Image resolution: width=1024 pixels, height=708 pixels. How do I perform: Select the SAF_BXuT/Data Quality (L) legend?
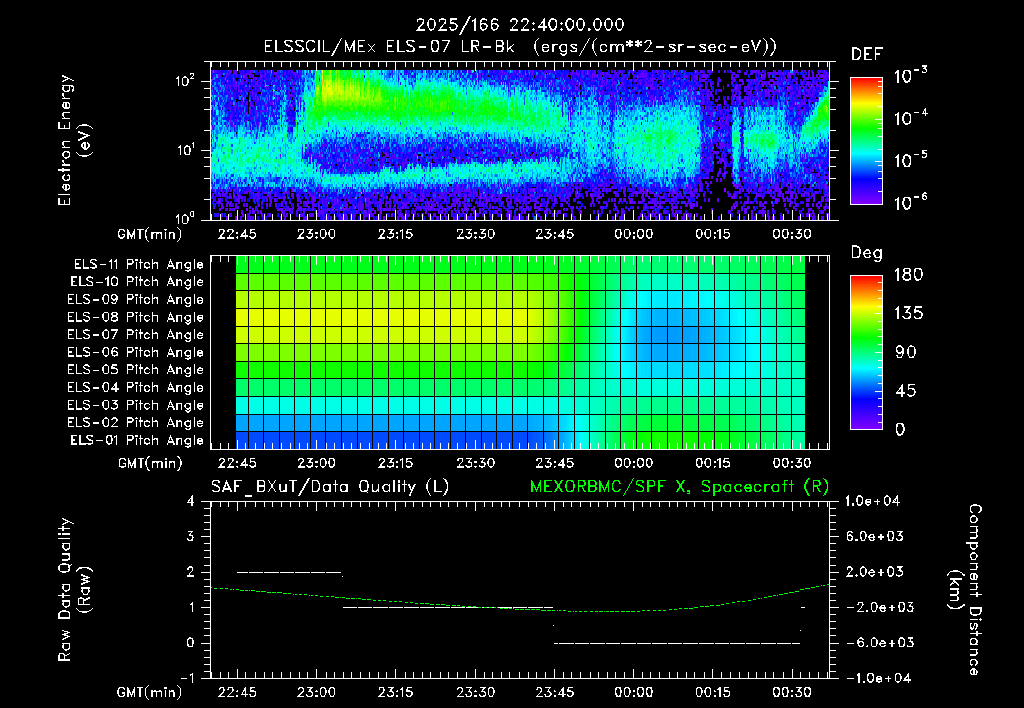[330, 487]
